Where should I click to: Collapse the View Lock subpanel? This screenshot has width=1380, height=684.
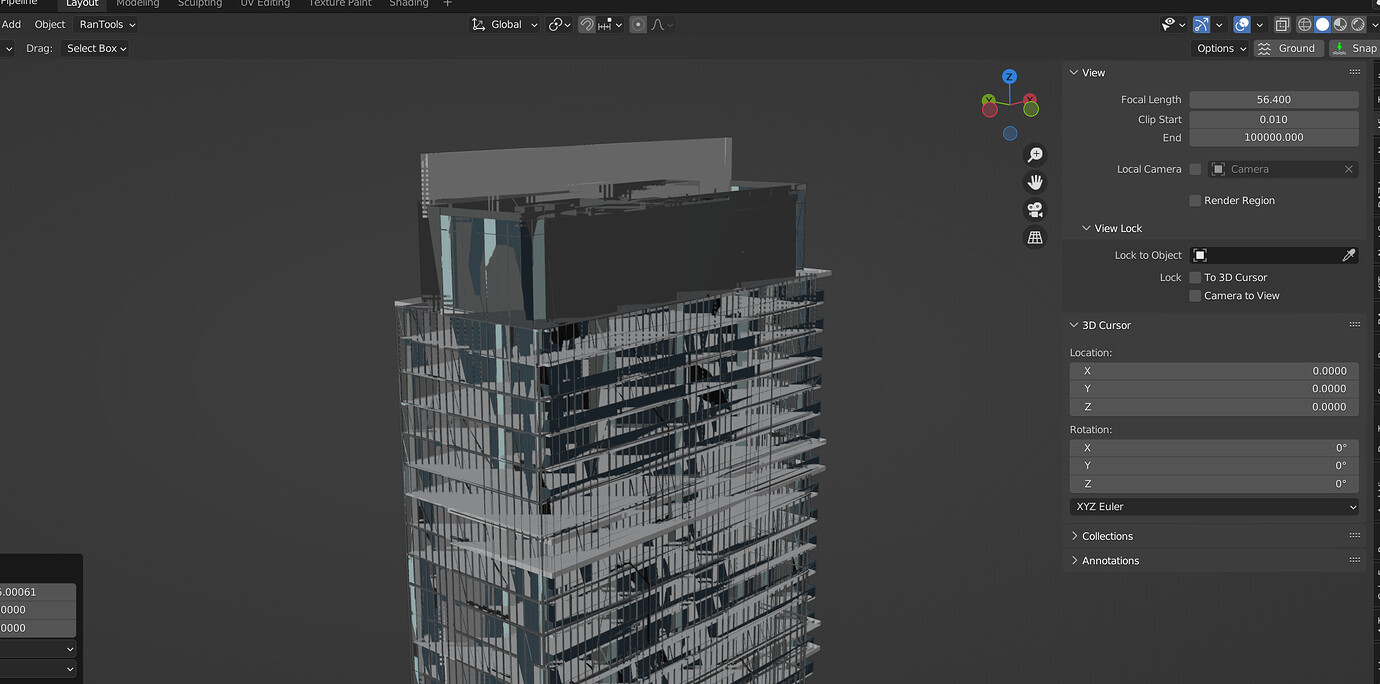[1087, 228]
